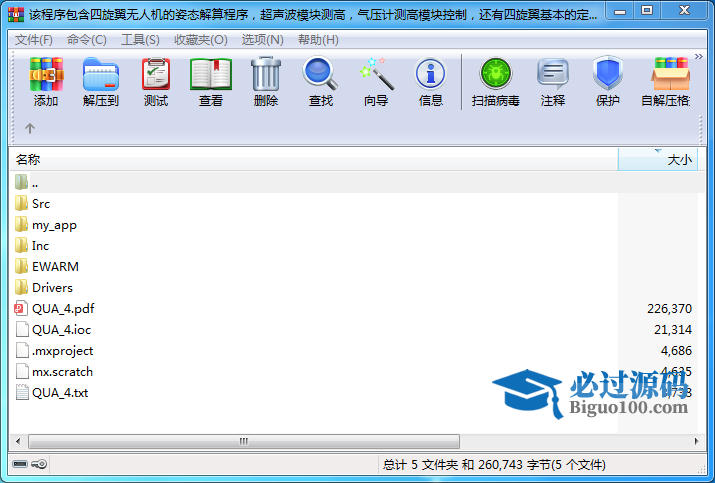Image resolution: width=715 pixels, height=483 pixels.
Task: Run the Test (测试) archive tool
Action: pyautogui.click(x=156, y=82)
